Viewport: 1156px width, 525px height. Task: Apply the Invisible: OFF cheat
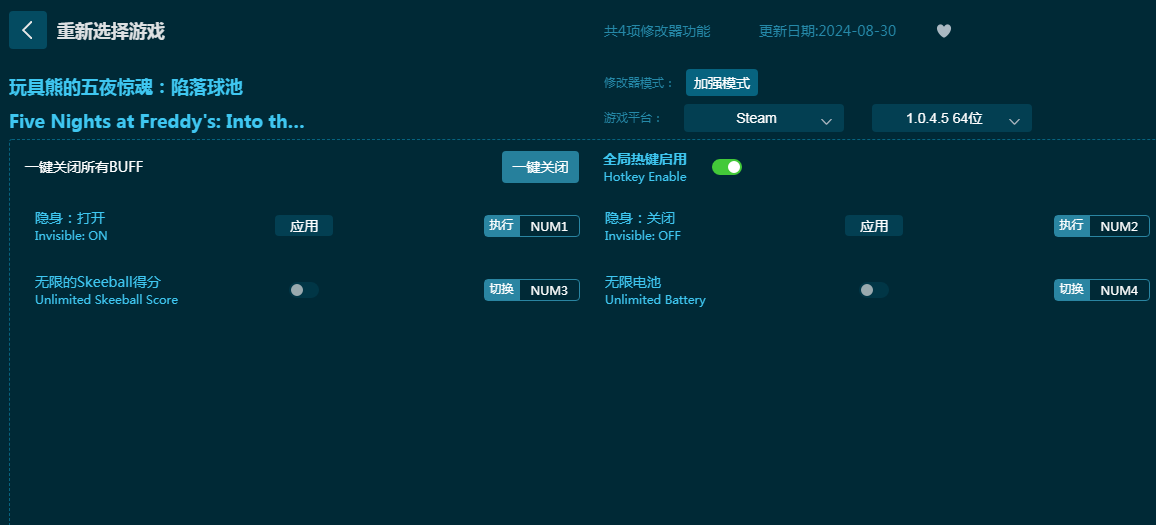click(874, 226)
